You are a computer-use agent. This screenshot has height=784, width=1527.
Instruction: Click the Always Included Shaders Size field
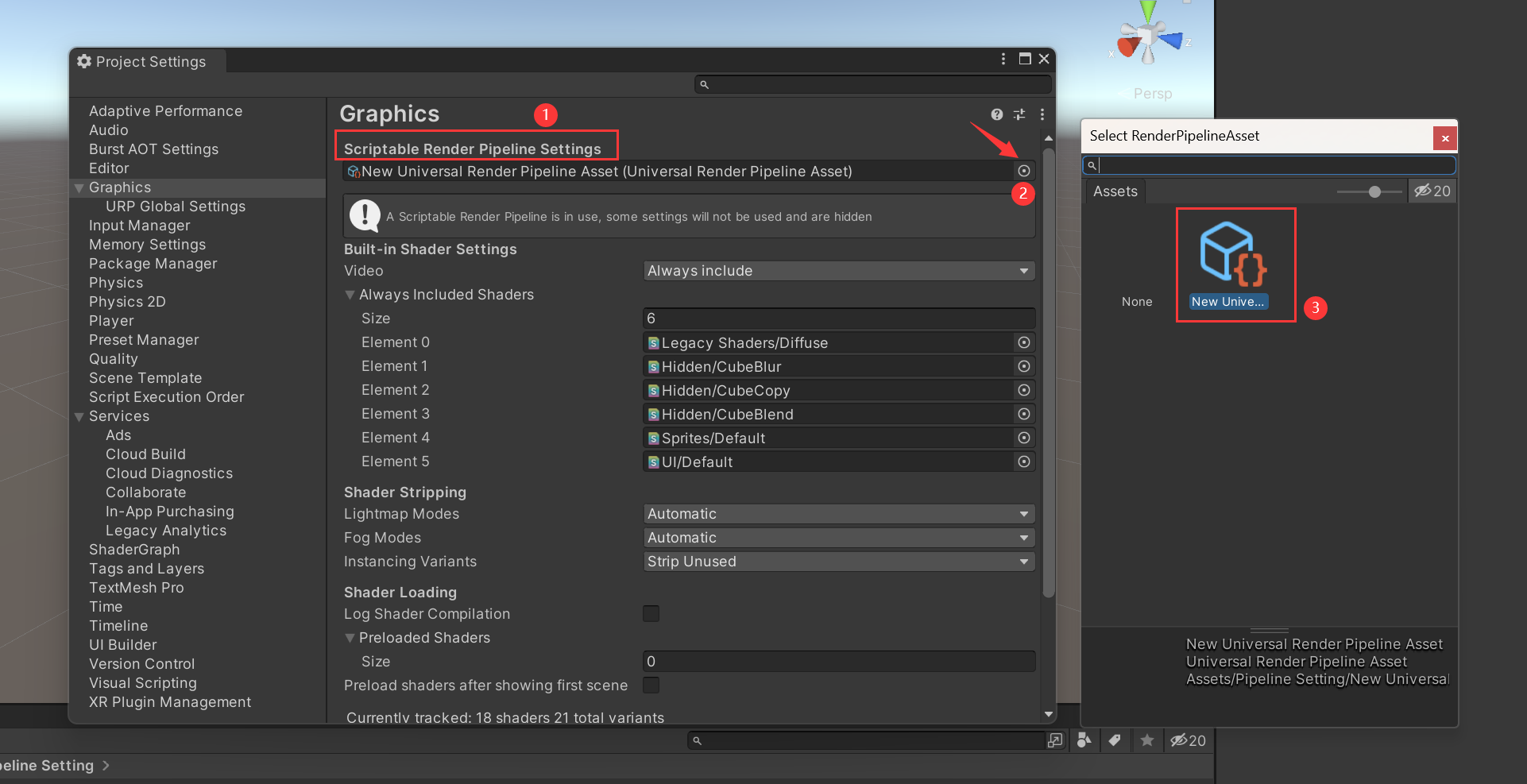click(839, 319)
